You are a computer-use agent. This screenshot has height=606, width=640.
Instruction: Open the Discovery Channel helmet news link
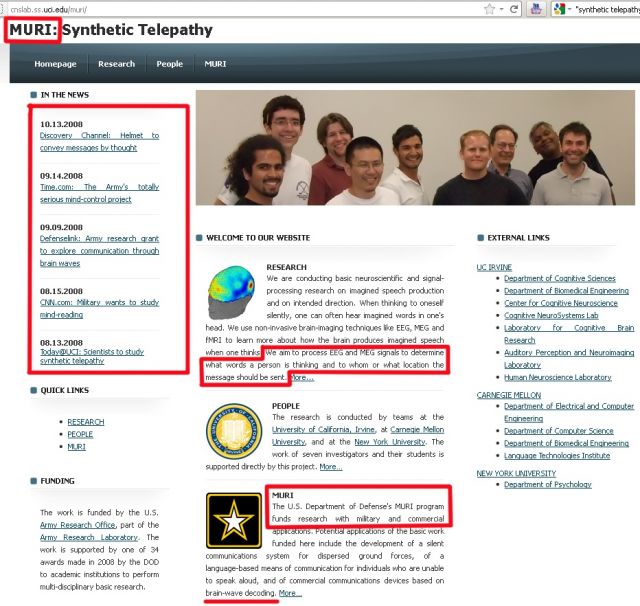100,142
